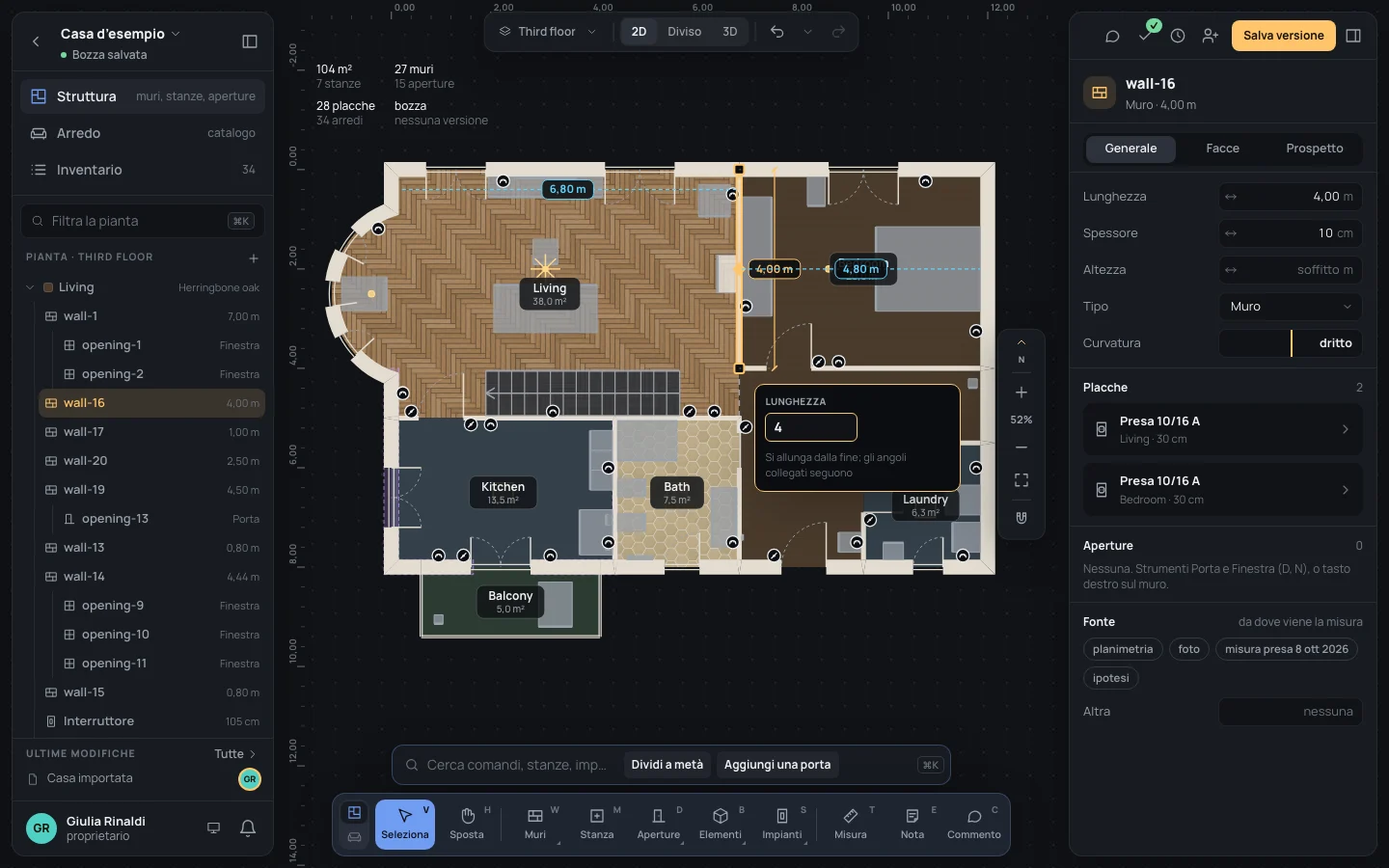Image resolution: width=1389 pixels, height=868 pixels.
Task: Open version history clock icon
Action: pos(1178,36)
